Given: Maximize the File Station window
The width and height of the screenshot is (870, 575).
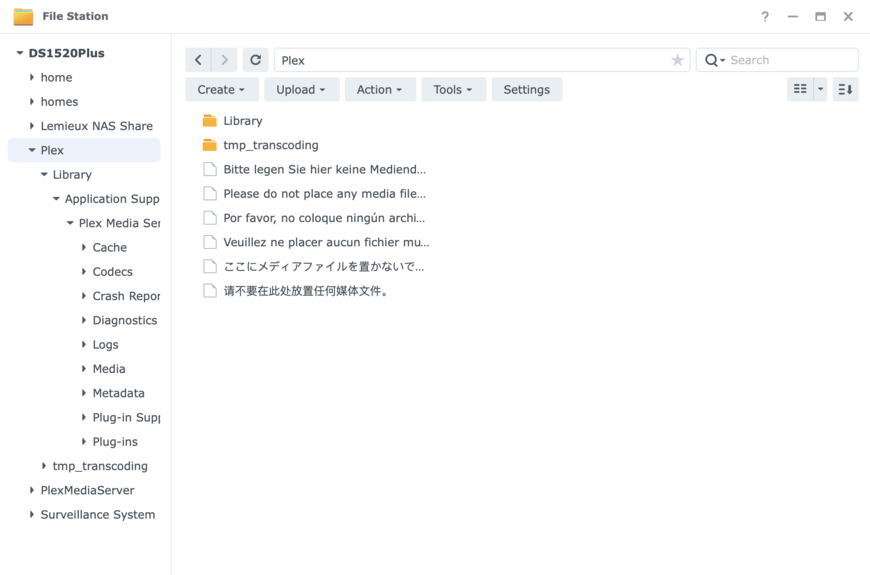Looking at the screenshot, I should click(820, 17).
